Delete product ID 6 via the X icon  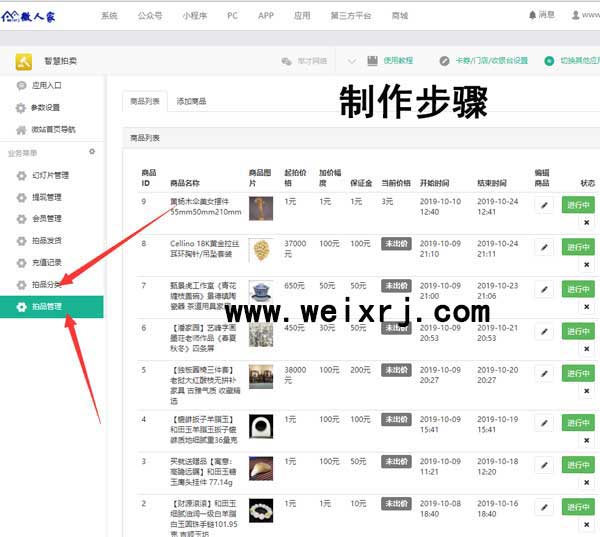pos(586,349)
